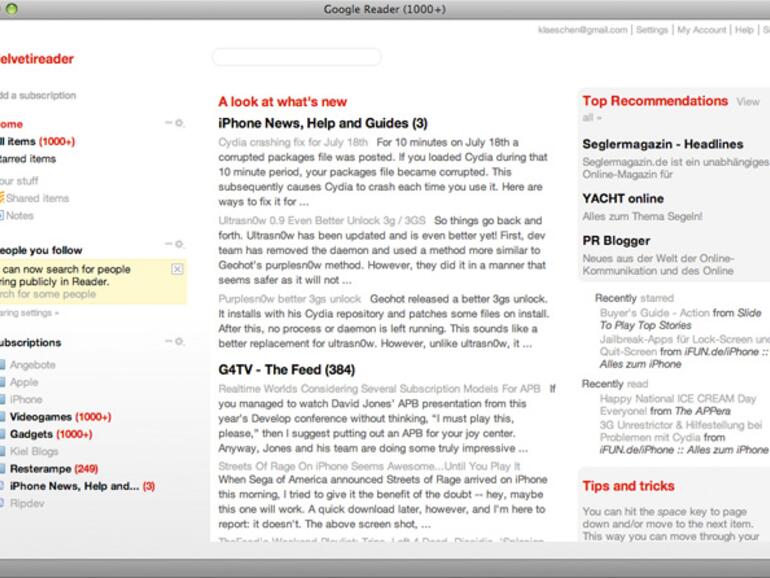Open the Gadgets (1000+) folder
The height and width of the screenshot is (578, 770).
point(51,434)
